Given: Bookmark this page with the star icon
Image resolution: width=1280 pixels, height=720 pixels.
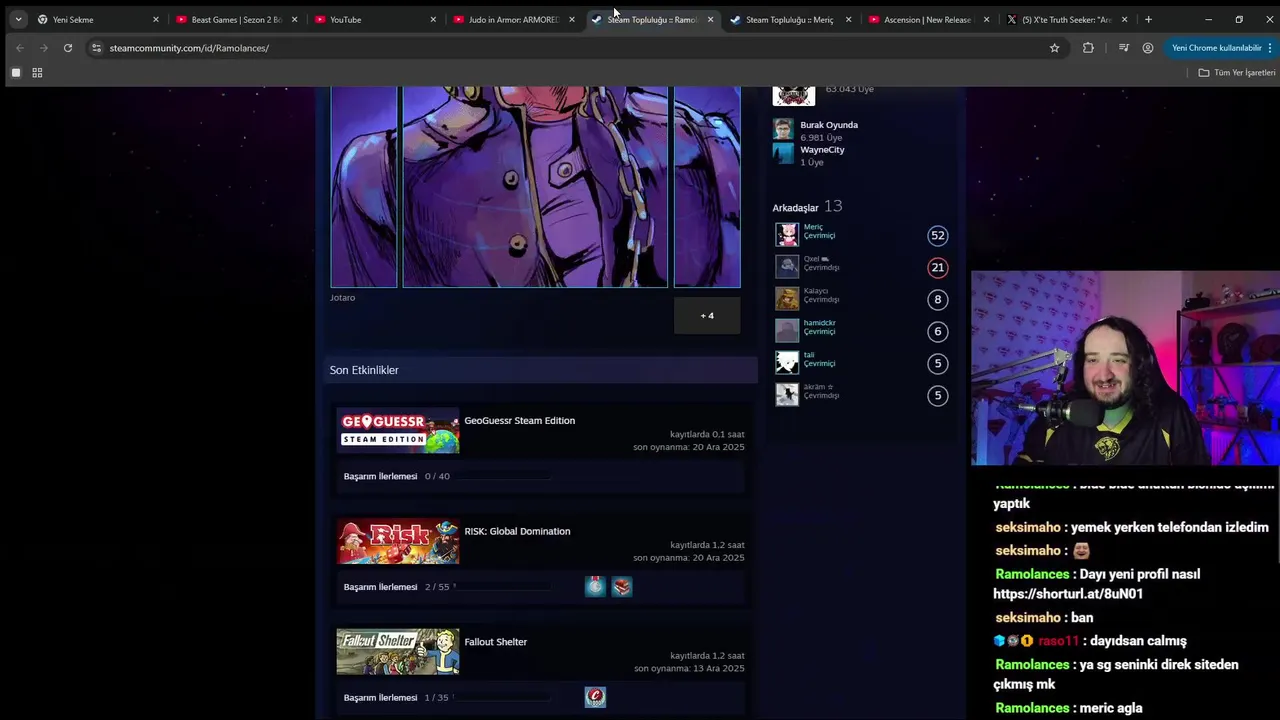Looking at the screenshot, I should click(1054, 48).
